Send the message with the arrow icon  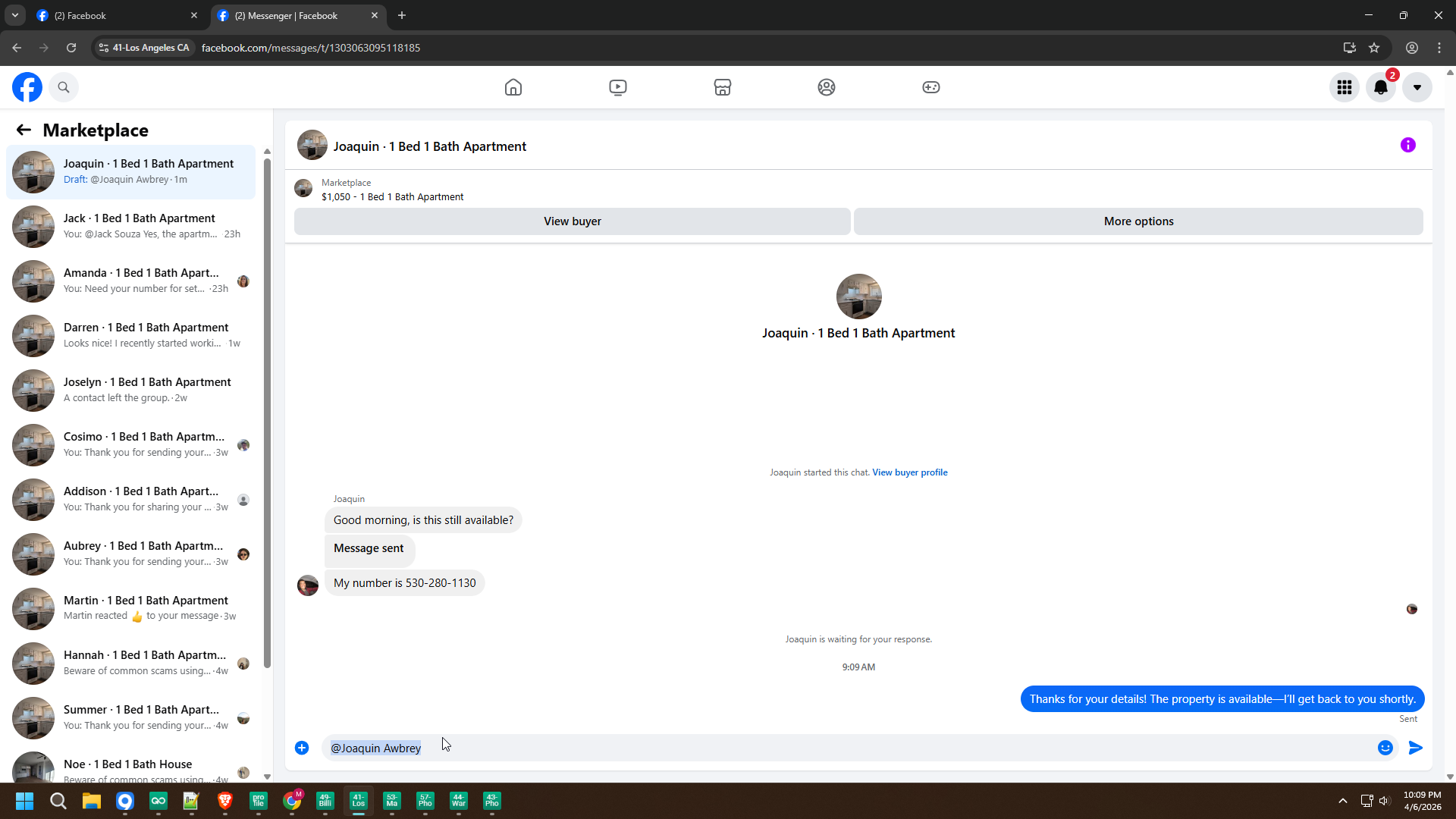[x=1416, y=748]
